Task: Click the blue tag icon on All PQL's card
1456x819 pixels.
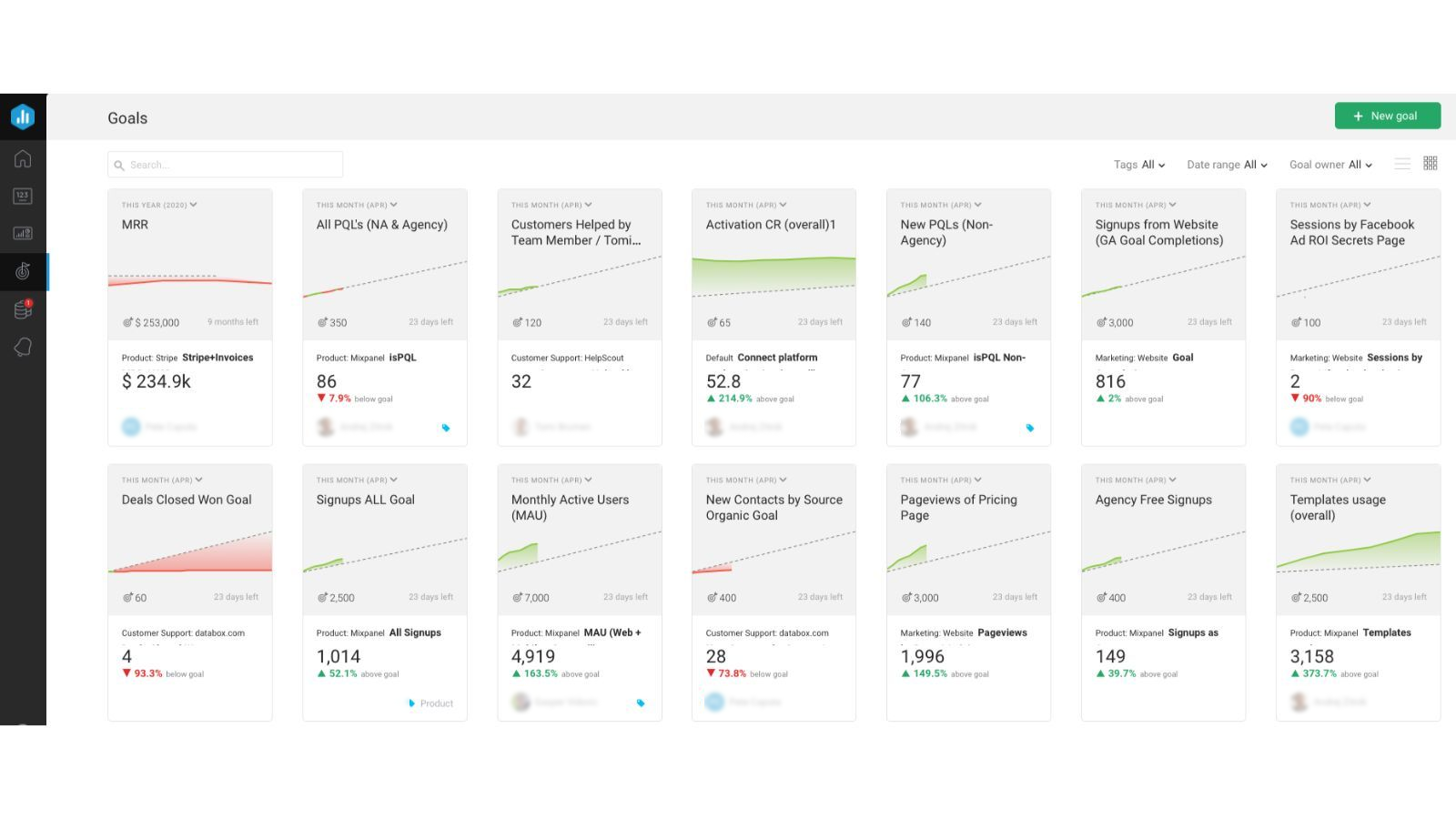Action: [446, 428]
